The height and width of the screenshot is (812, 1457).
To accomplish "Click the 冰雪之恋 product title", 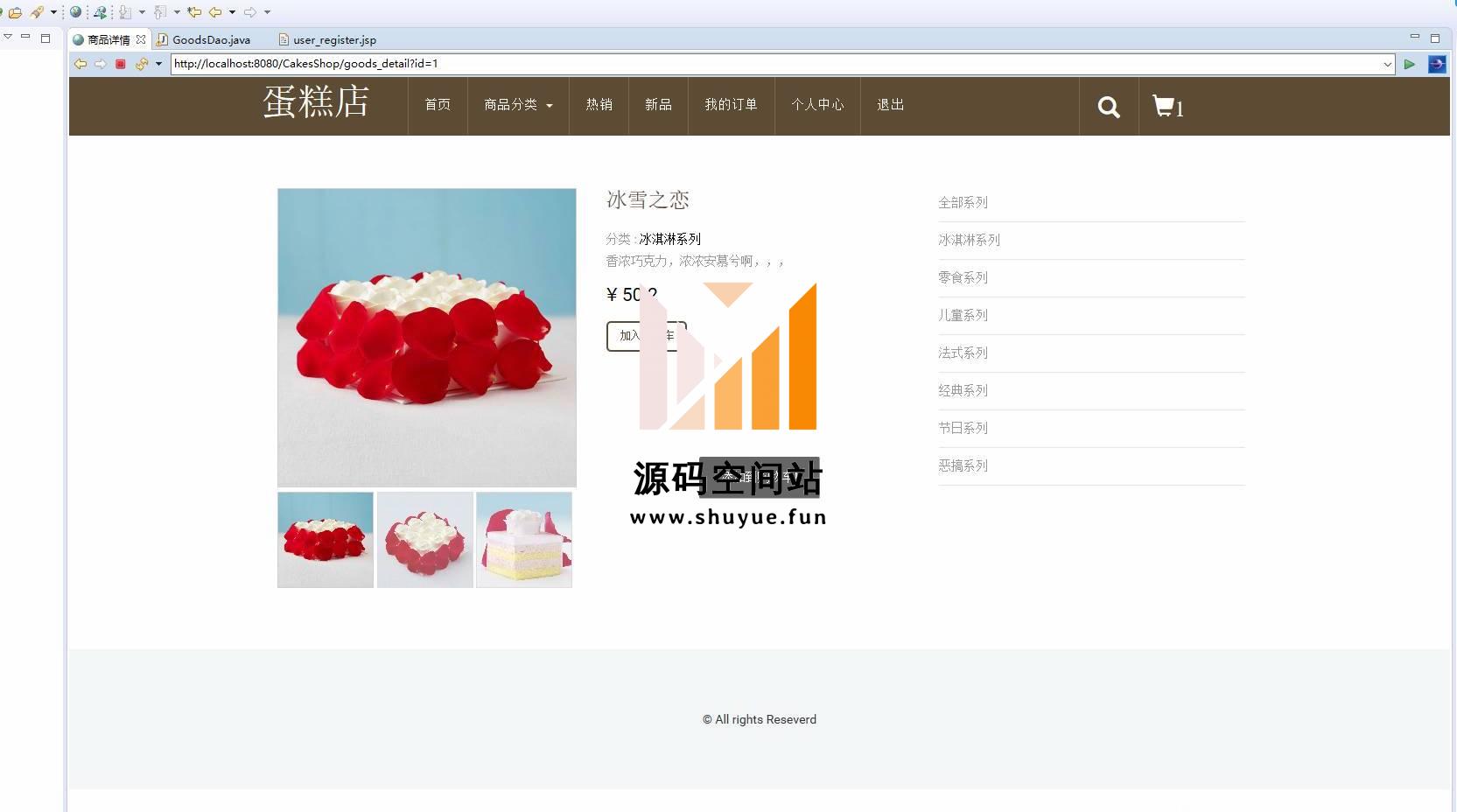I will coord(648,200).
